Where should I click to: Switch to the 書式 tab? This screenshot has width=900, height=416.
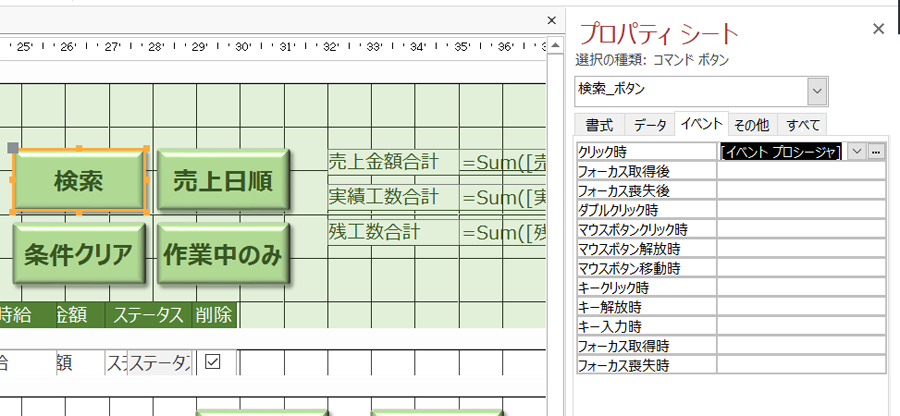(x=600, y=125)
